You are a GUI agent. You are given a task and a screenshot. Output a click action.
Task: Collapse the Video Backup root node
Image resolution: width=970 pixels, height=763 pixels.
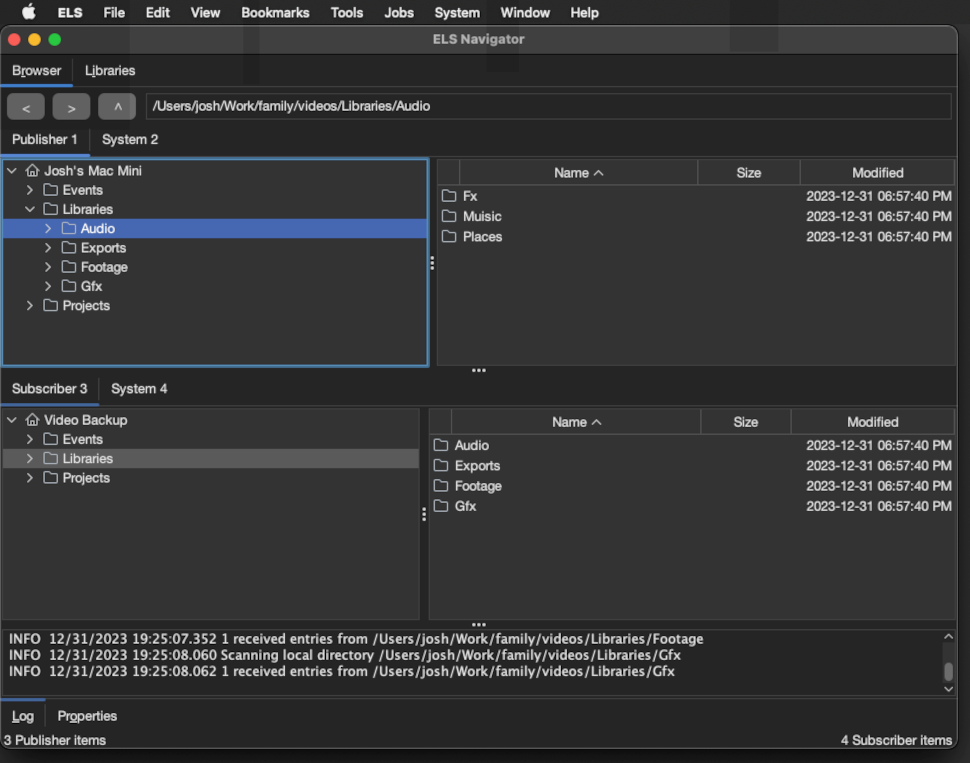(x=12, y=420)
